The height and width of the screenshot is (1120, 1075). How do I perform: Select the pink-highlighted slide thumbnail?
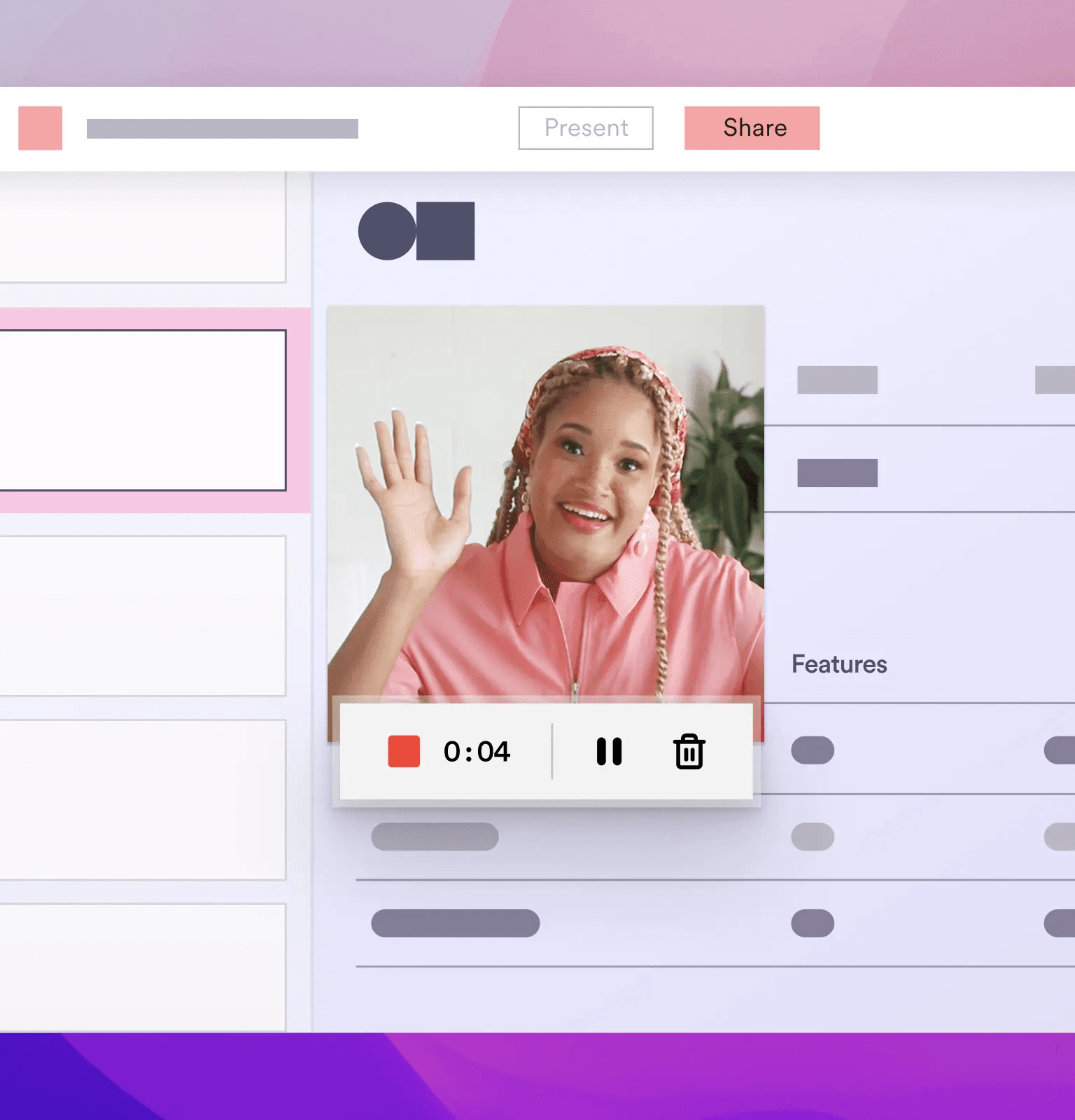[143, 410]
